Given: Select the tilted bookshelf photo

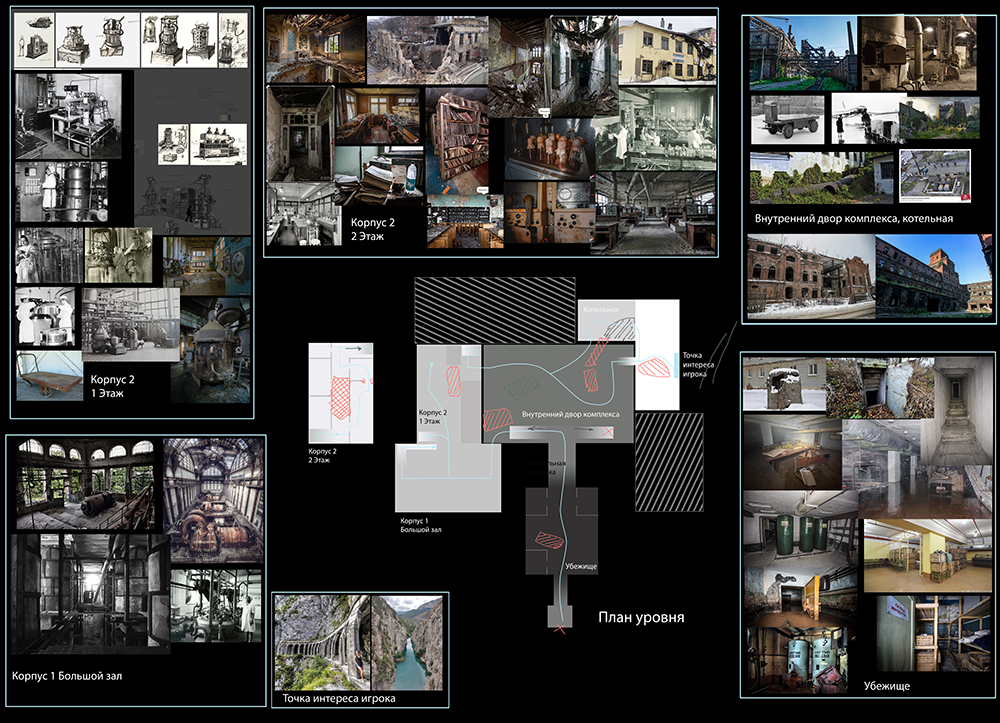Looking at the screenshot, I should point(457,140).
